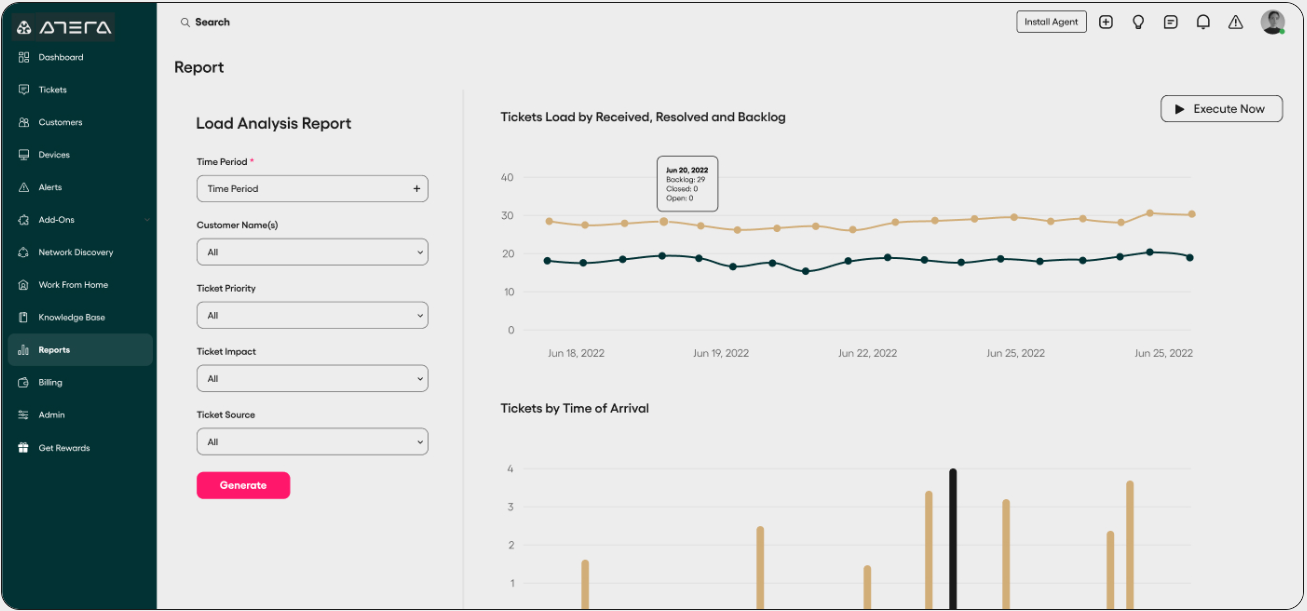Screen dimensions: 1307x611
Task: Open the Ticket Source dropdown
Action: pyautogui.click(x=312, y=442)
